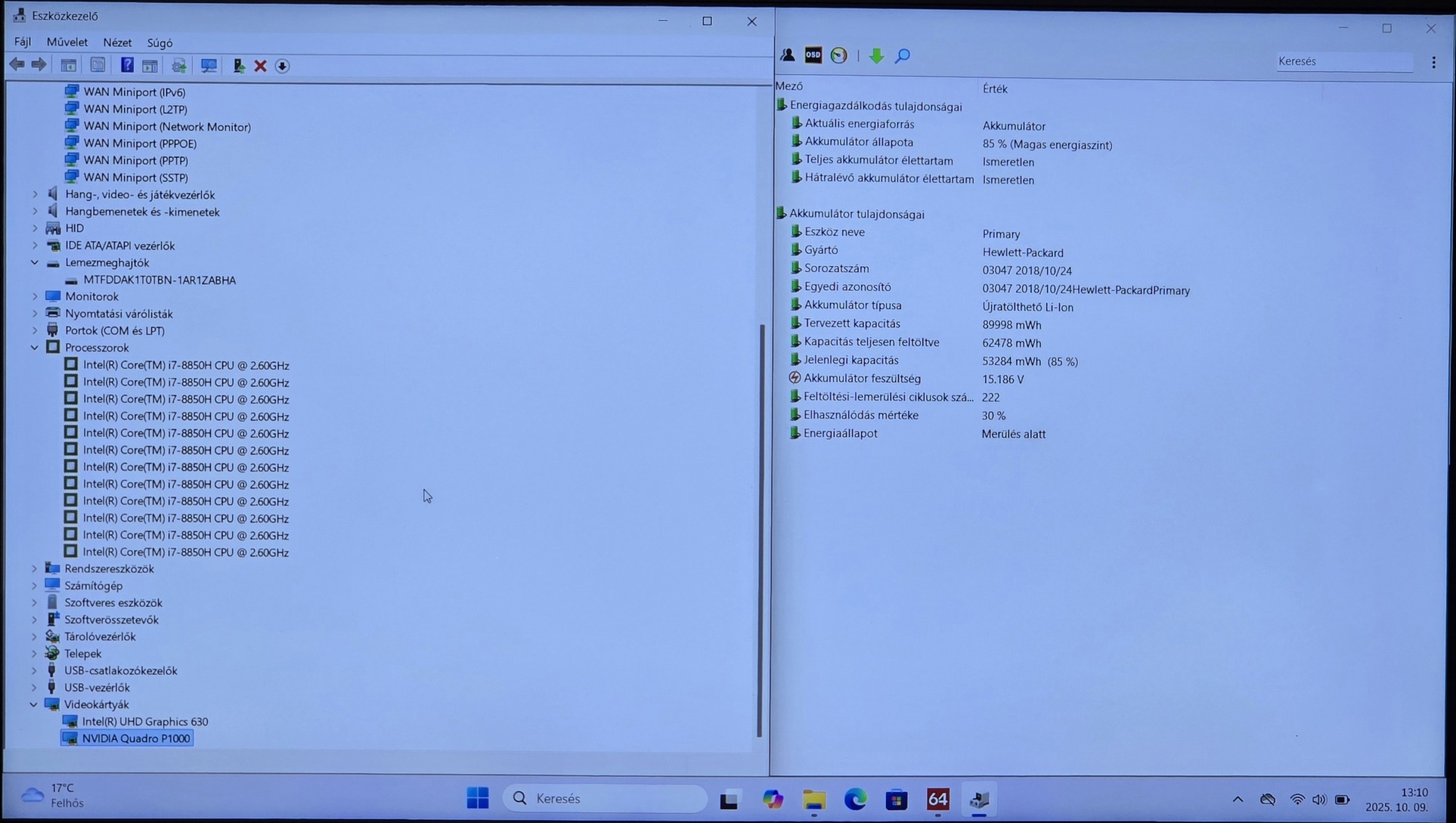Viewport: 1456px width, 823px height.
Task: Click the red X uninstall device icon
Action: [260, 66]
